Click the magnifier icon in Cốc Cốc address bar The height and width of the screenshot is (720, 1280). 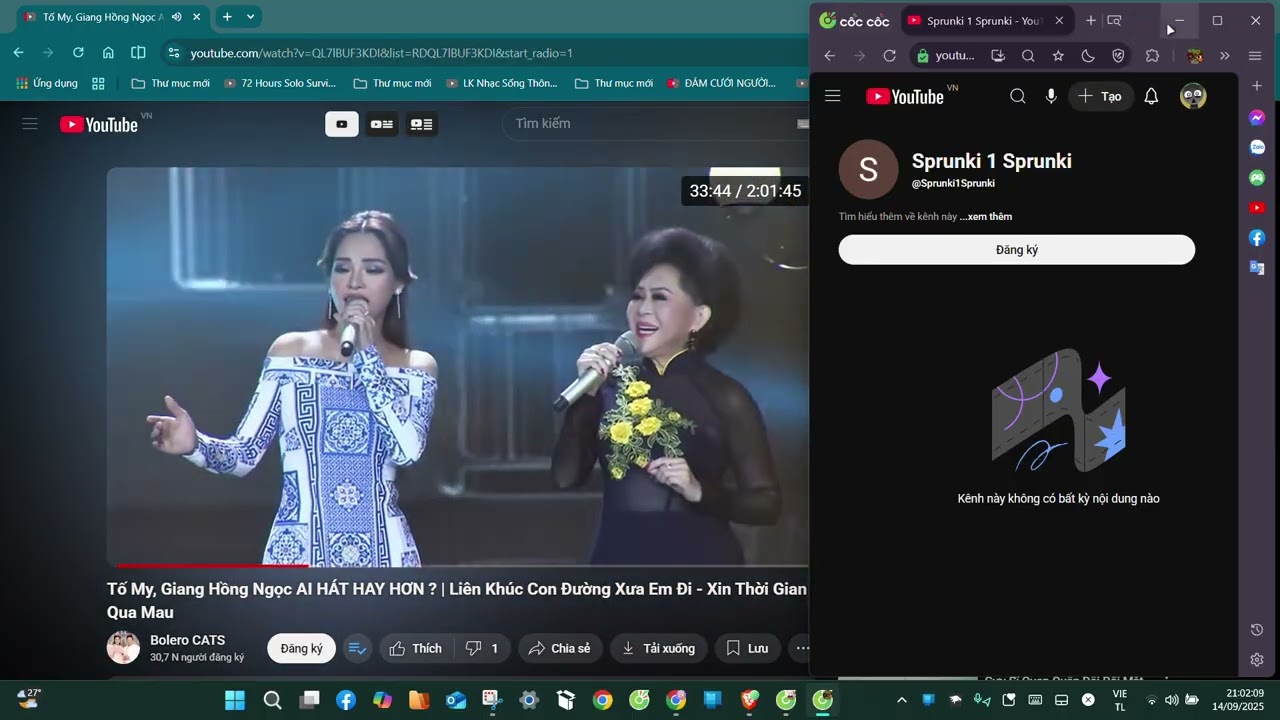click(x=1028, y=56)
